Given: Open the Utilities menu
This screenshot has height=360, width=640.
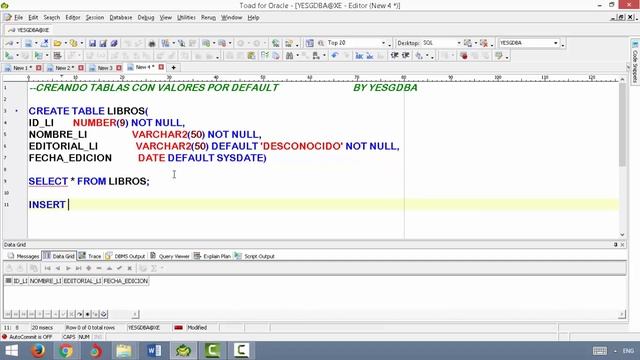Looking at the screenshot, I should pyautogui.click(x=186, y=18).
